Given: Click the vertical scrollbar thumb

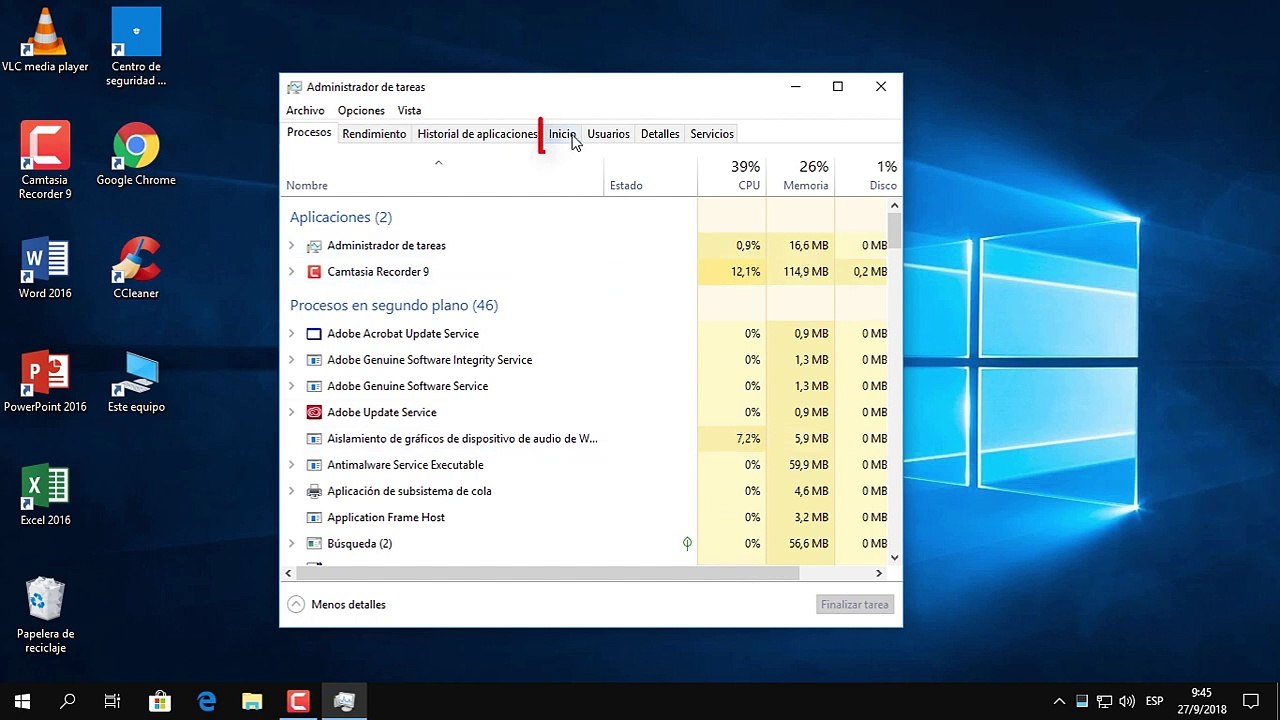Looking at the screenshot, I should (x=895, y=231).
